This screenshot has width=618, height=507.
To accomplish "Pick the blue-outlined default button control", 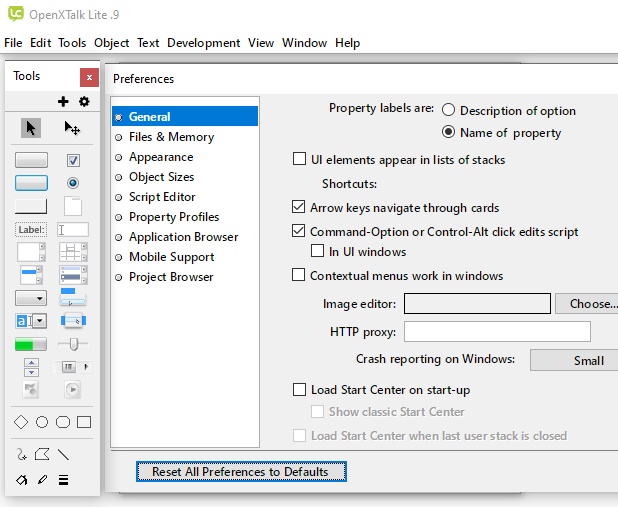I will (31, 183).
